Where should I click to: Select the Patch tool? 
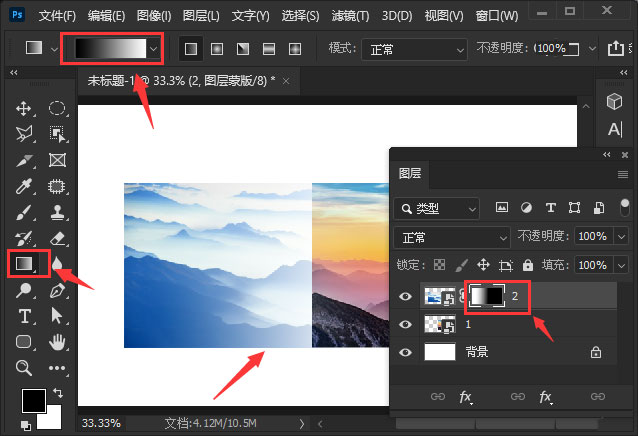(x=57, y=186)
